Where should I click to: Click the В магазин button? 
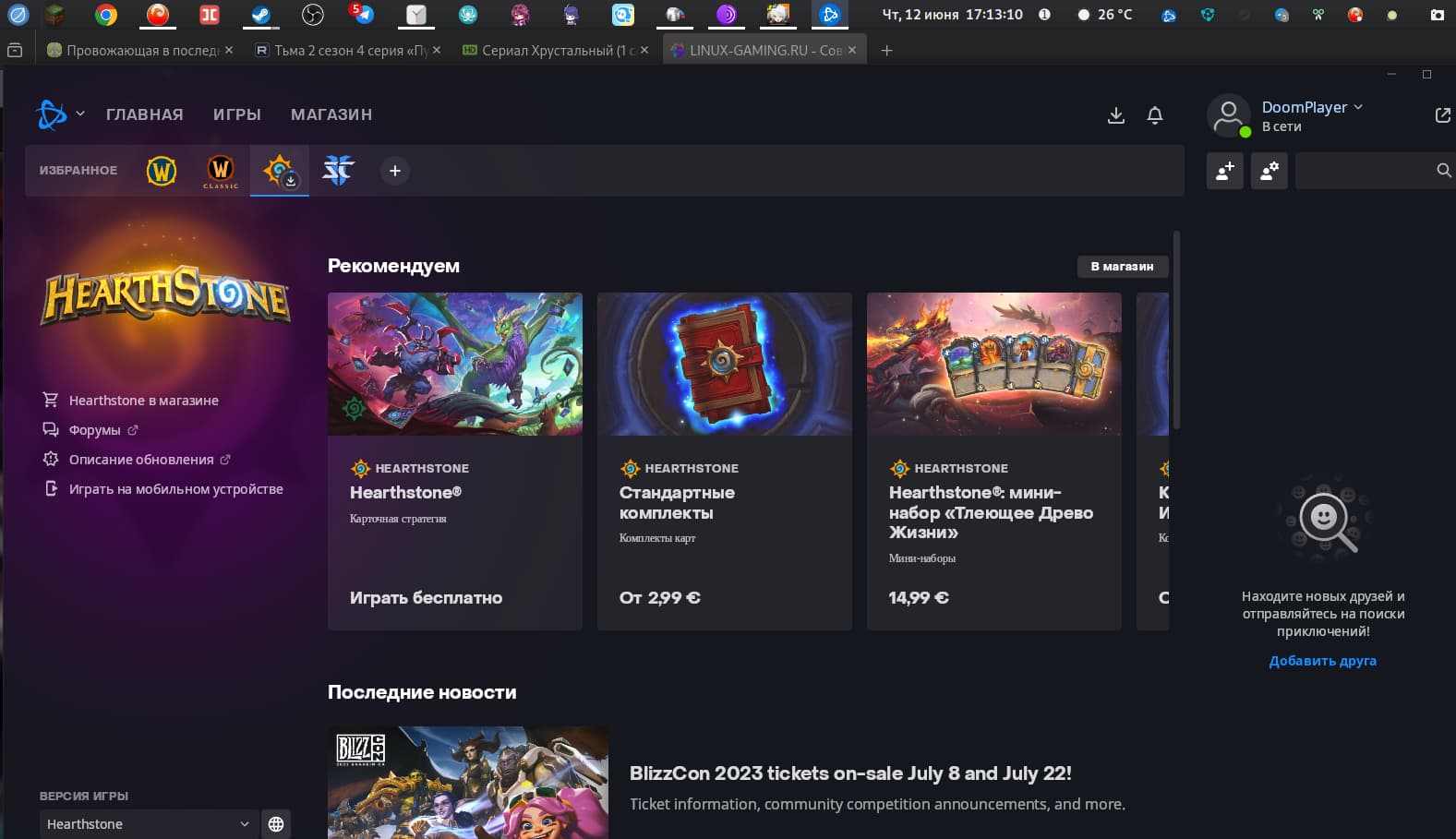point(1123,267)
